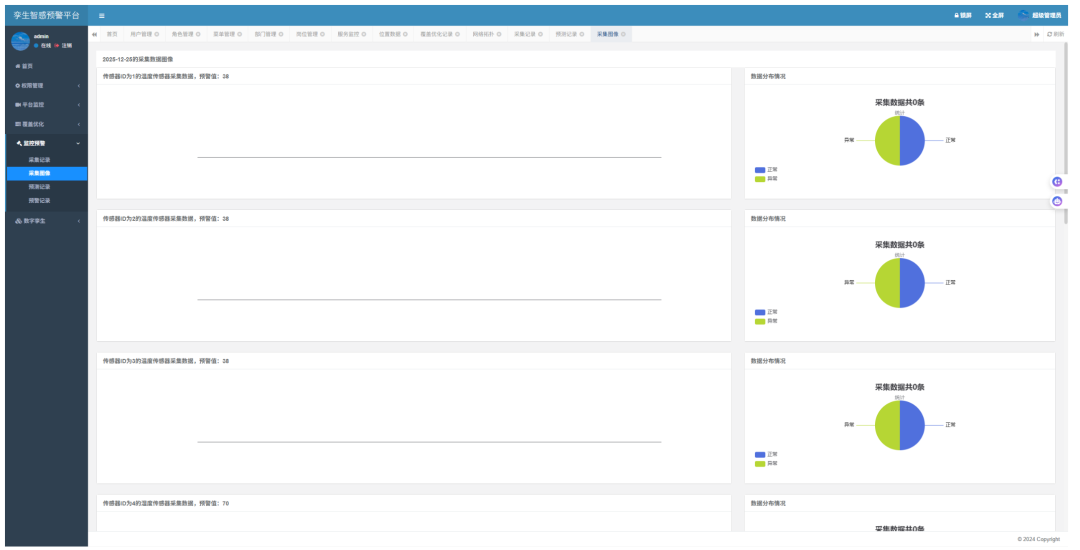This screenshot has height=550, width=1080.
Task: Expand the 数字孪生 sidebar menu
Action: 47,221
